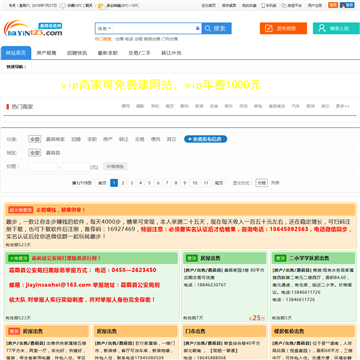Click the green 商家入驻 merchant join button
The height and width of the screenshot is (360, 360).
(x=336, y=28)
